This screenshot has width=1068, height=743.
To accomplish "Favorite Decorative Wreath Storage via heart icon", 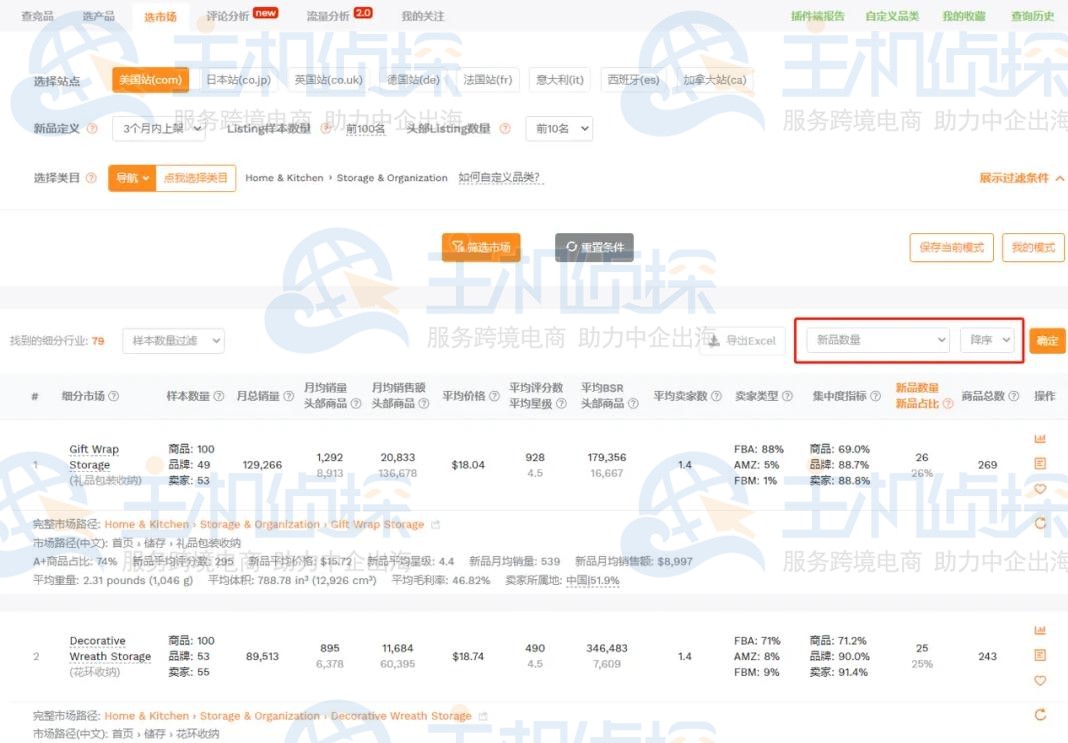I will click(x=1040, y=680).
